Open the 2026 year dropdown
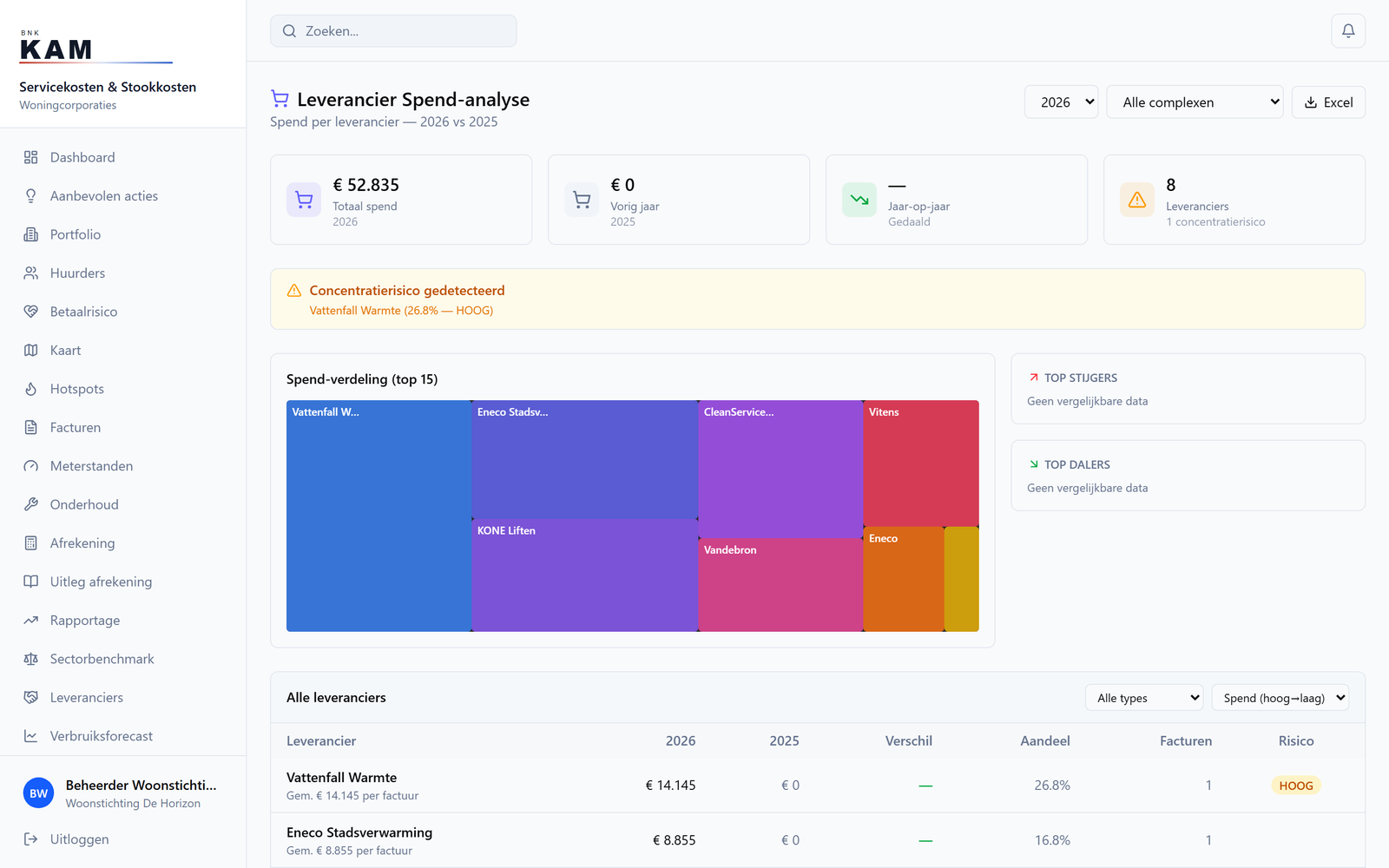The image size is (1389, 868). point(1062,102)
